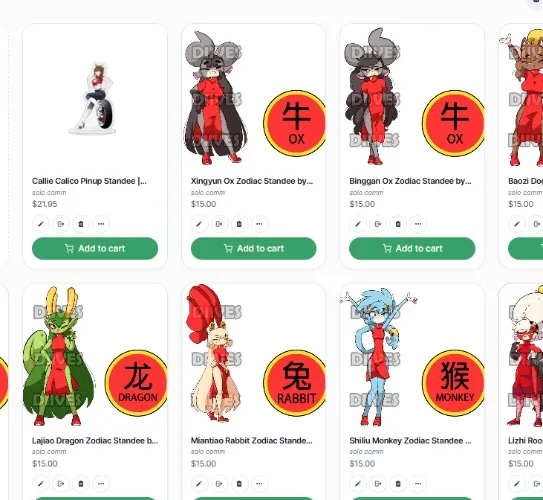Add Xingyun Ox Zodiac Standee to cart
This screenshot has height=500, width=543.
253,248
